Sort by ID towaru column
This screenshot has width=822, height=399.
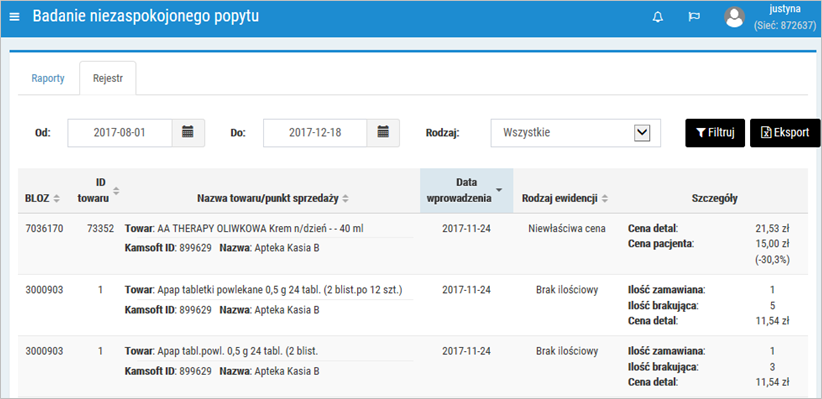click(x=116, y=191)
